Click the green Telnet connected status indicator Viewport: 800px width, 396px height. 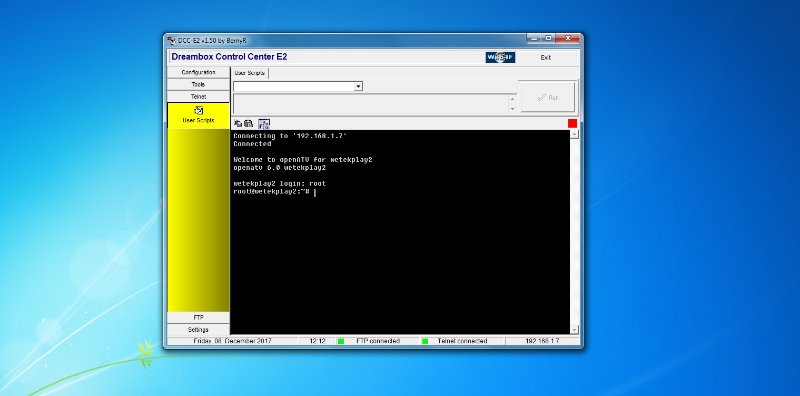(x=424, y=341)
